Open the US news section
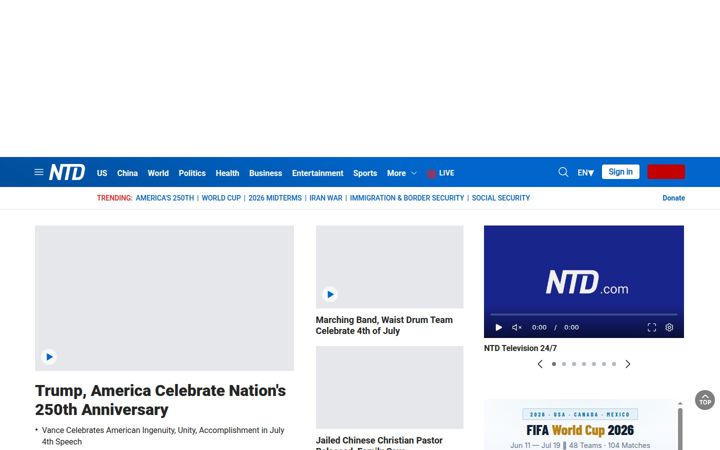720x450 pixels. 102,173
